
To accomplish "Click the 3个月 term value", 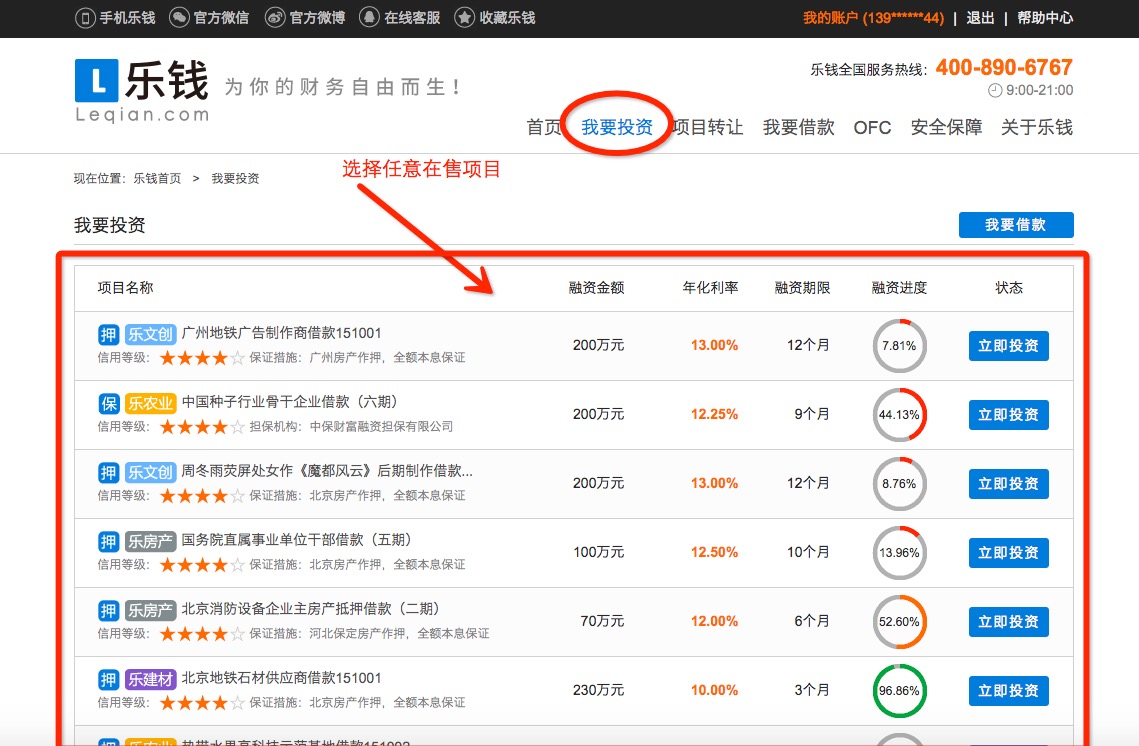I will tap(811, 691).
